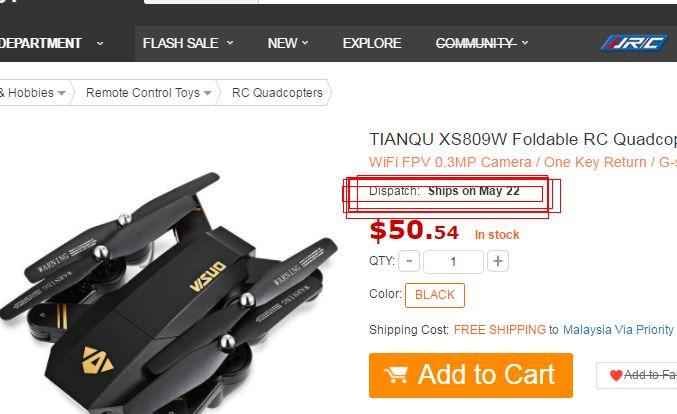This screenshot has width=677, height=414.
Task: Click the Add to Favorites button
Action: click(637, 375)
